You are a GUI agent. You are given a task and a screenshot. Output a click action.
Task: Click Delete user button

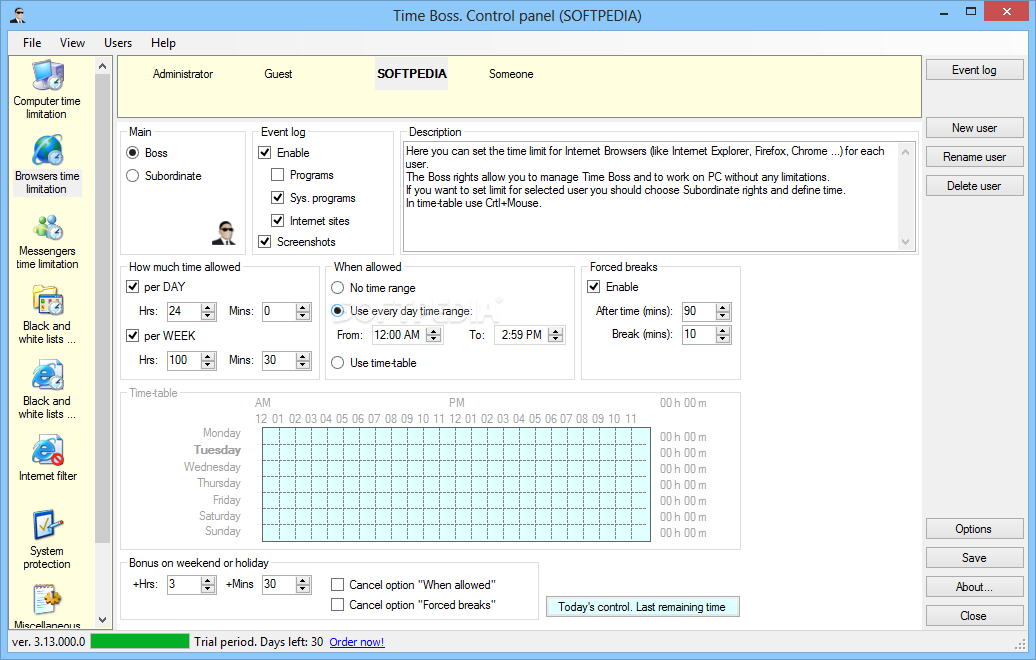pyautogui.click(x=975, y=186)
